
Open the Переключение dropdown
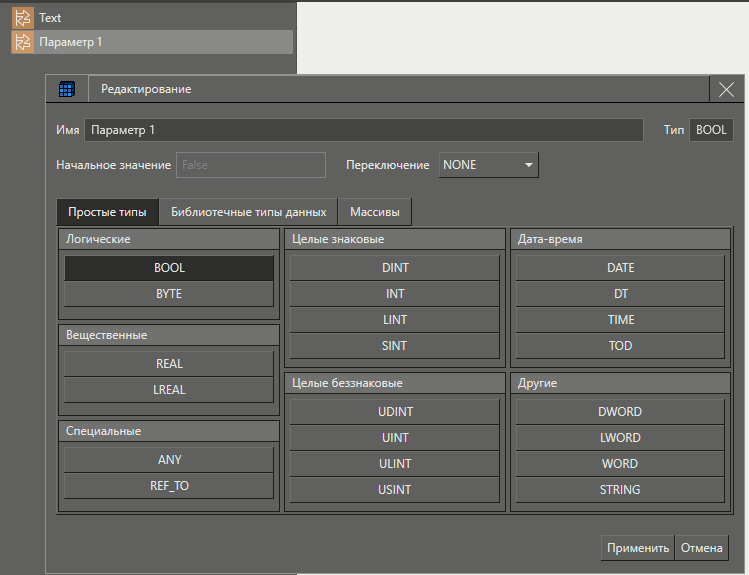tap(488, 165)
